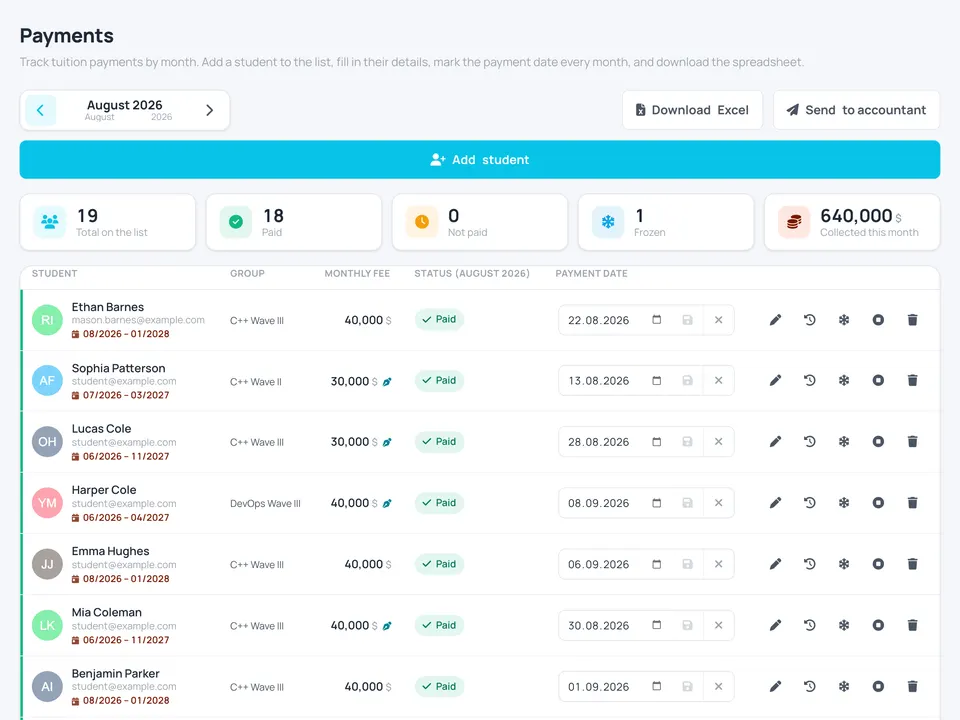Delete Emma Hughes with trash icon
The width and height of the screenshot is (960, 720).
[x=912, y=564]
